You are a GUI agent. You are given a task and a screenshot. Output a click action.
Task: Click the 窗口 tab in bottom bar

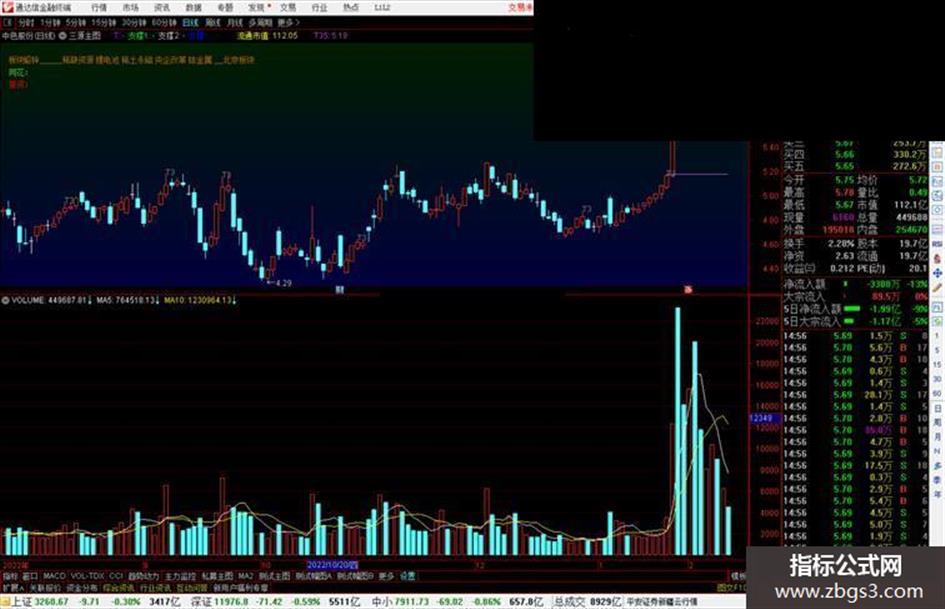pyautogui.click(x=30, y=576)
